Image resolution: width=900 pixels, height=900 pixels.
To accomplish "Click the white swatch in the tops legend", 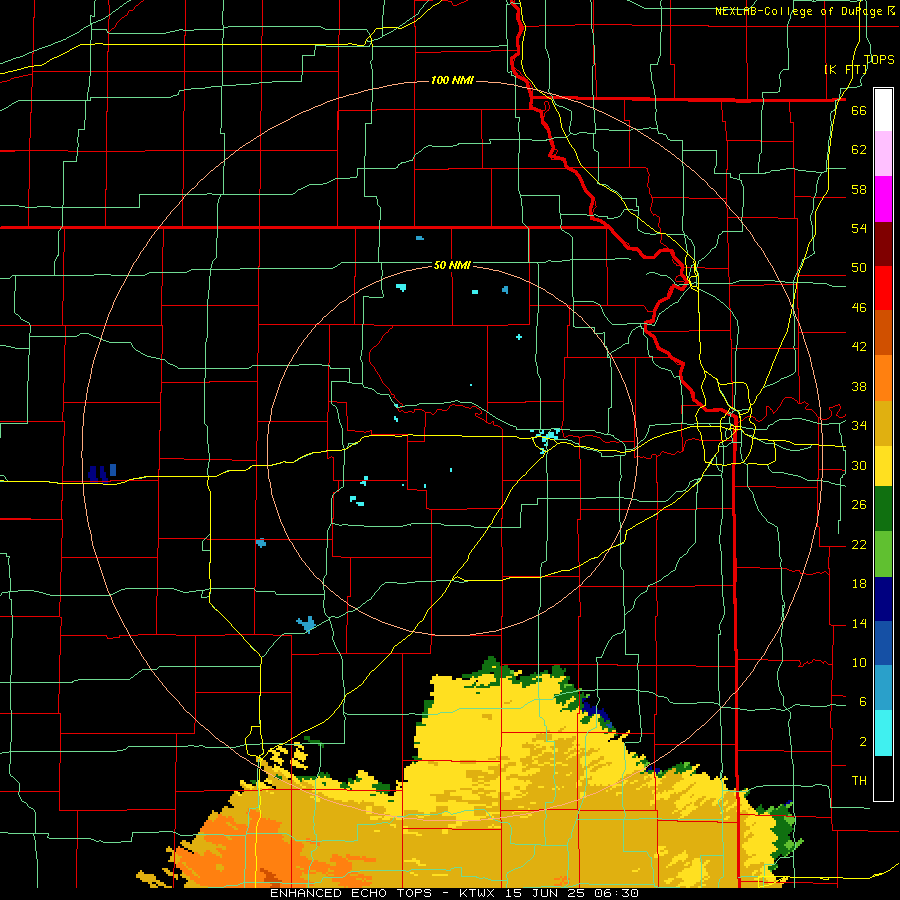I will click(883, 110).
